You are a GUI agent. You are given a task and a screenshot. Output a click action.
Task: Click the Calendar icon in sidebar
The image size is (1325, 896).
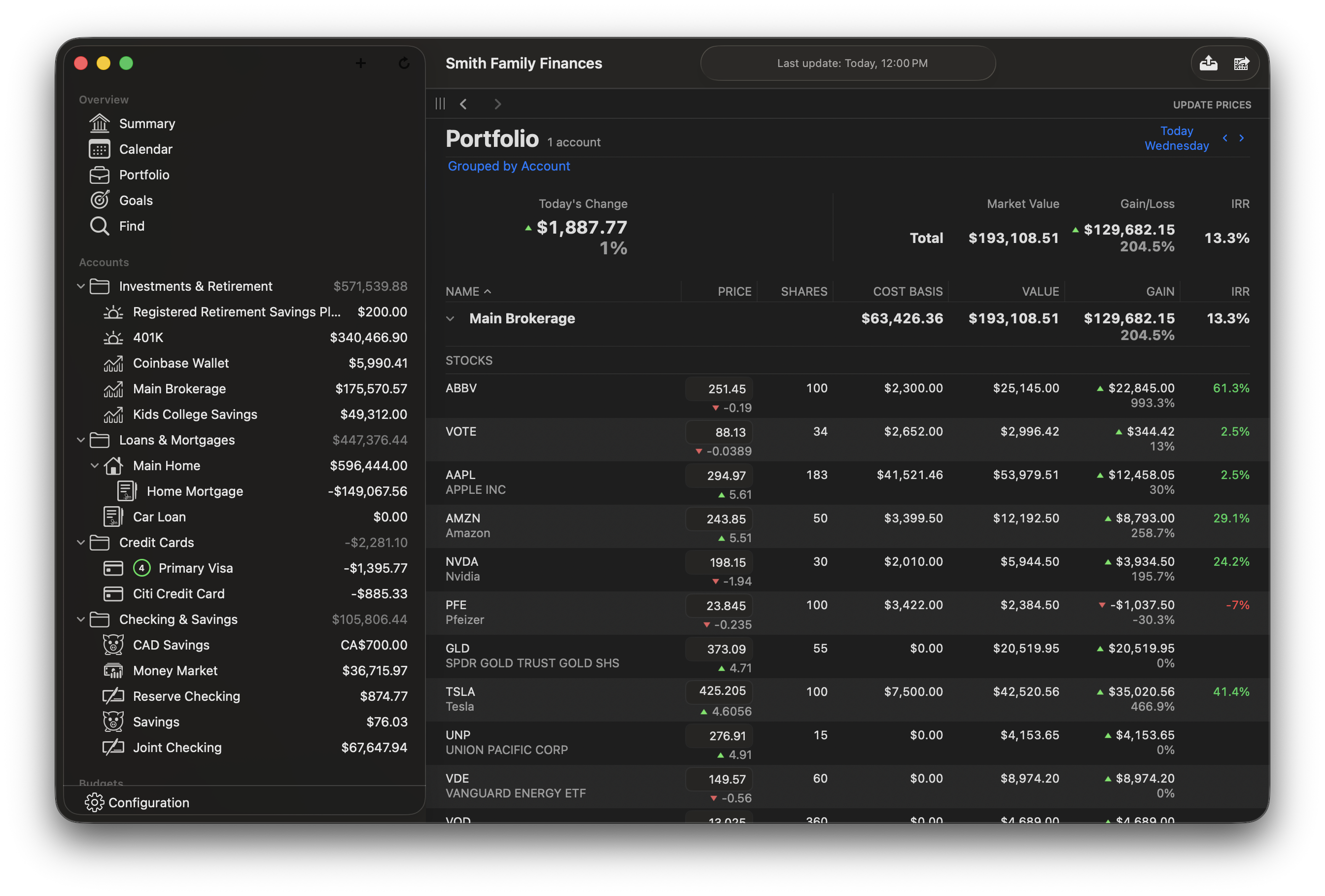pyautogui.click(x=99, y=149)
